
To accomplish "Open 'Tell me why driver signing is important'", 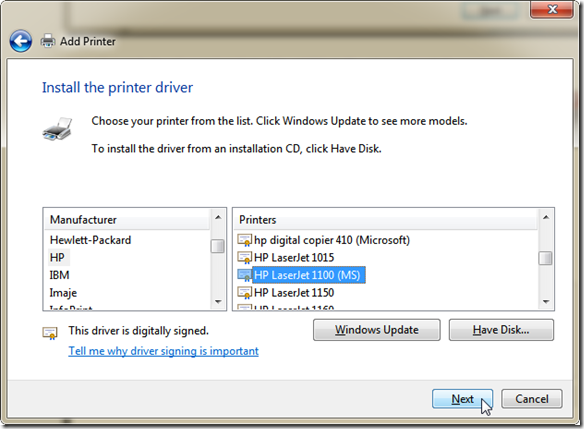I will pyautogui.click(x=163, y=351).
